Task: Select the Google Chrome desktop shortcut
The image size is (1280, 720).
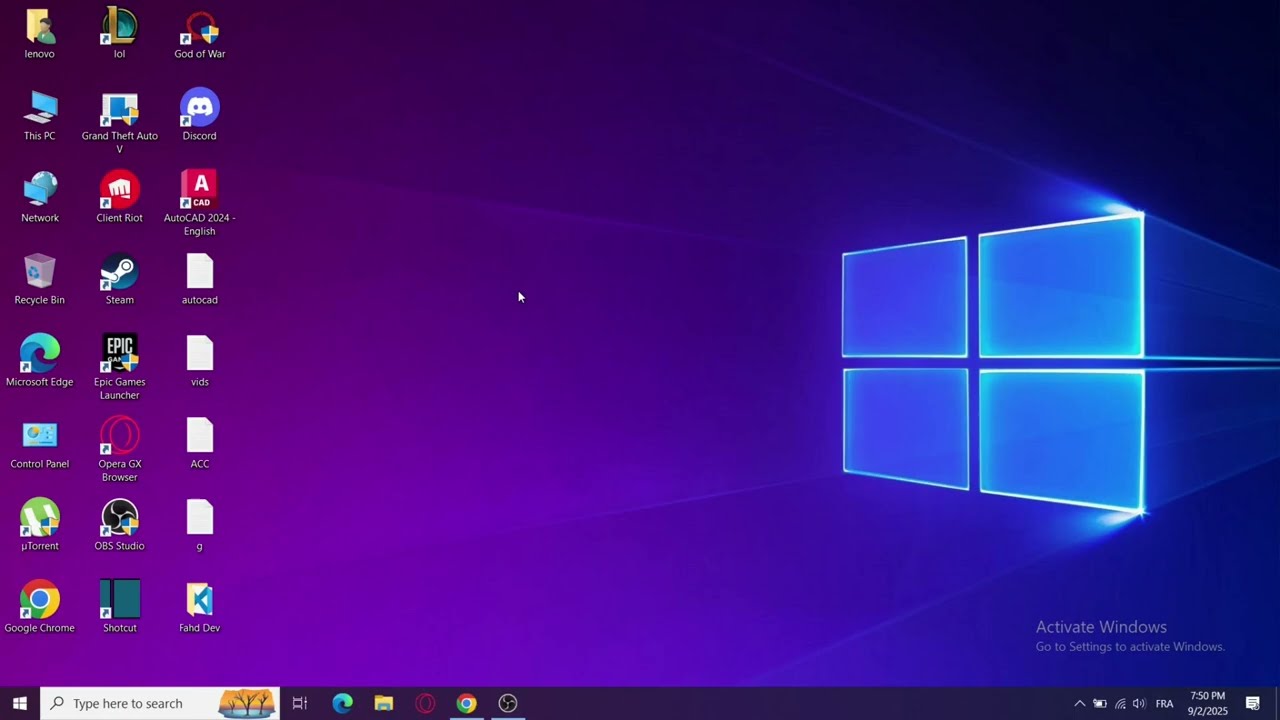Action: click(40, 608)
